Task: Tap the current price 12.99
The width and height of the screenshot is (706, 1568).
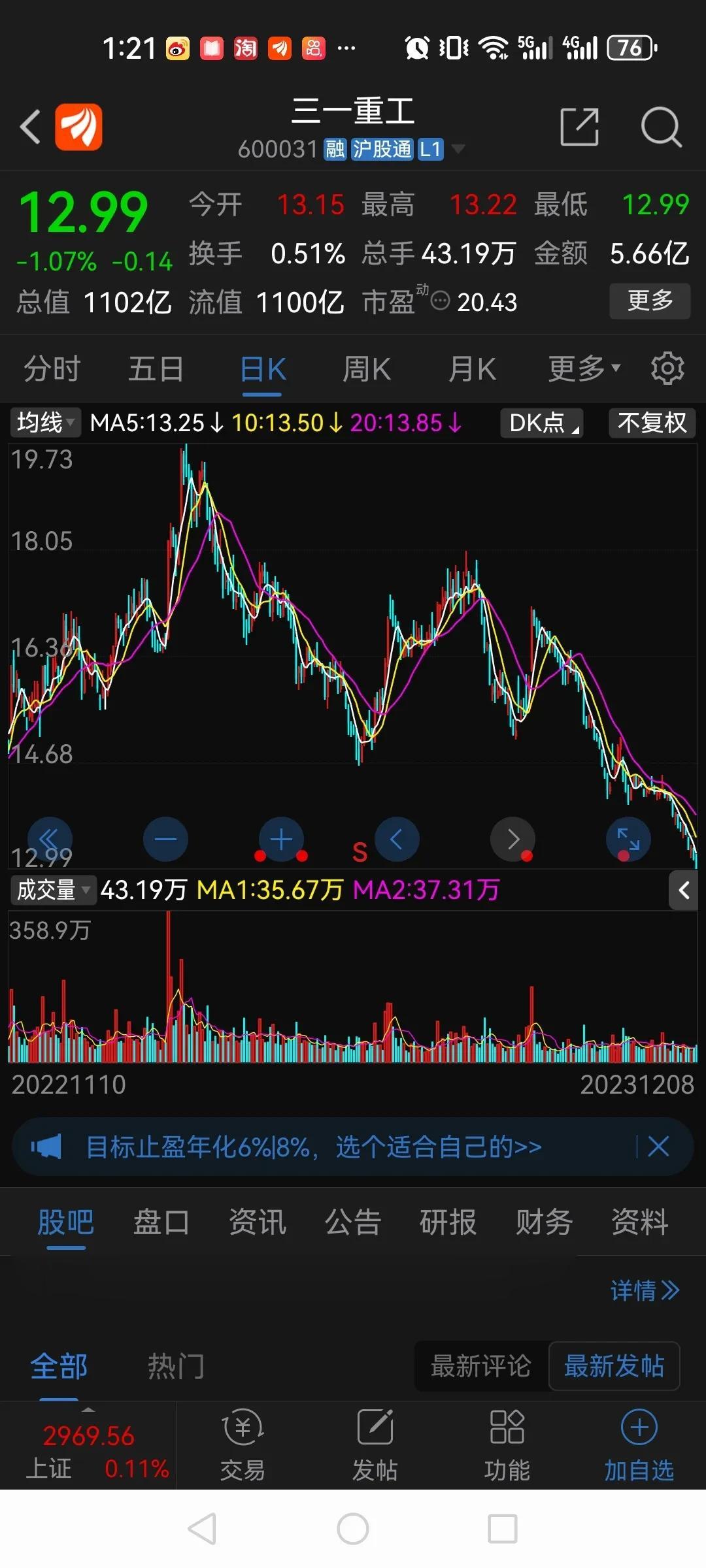Action: [x=84, y=212]
